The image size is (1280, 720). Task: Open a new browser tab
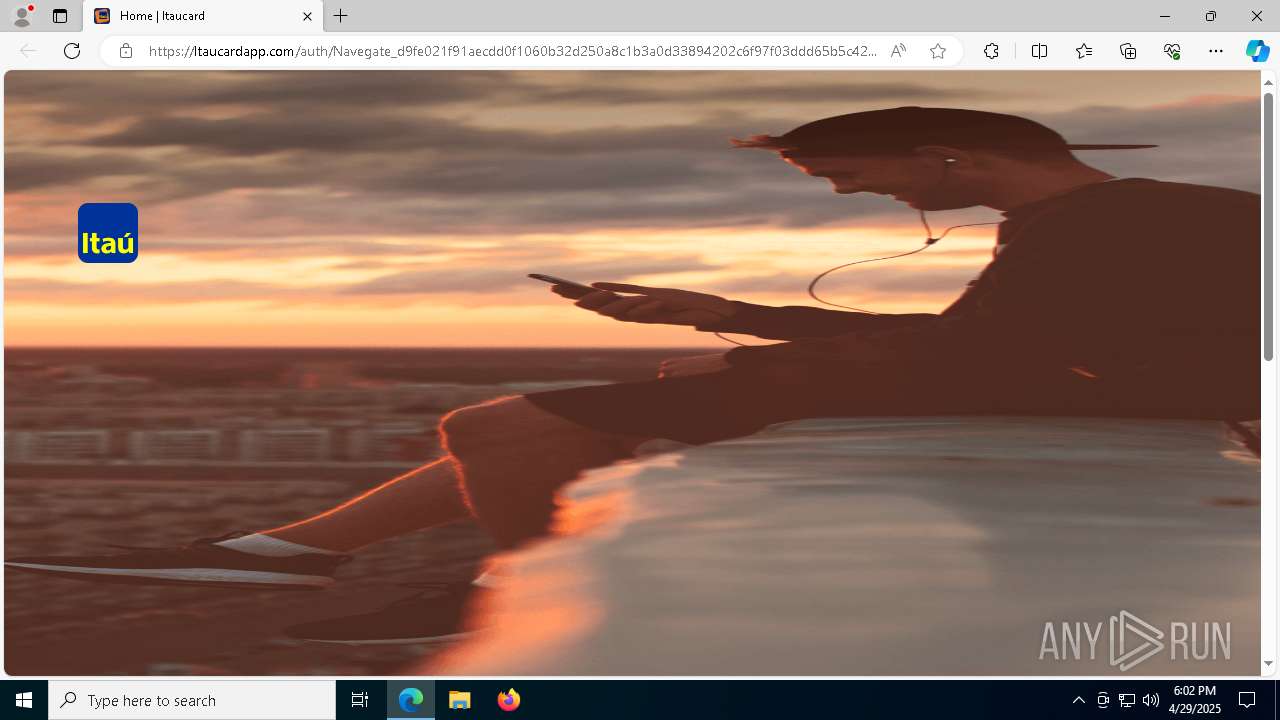(341, 16)
